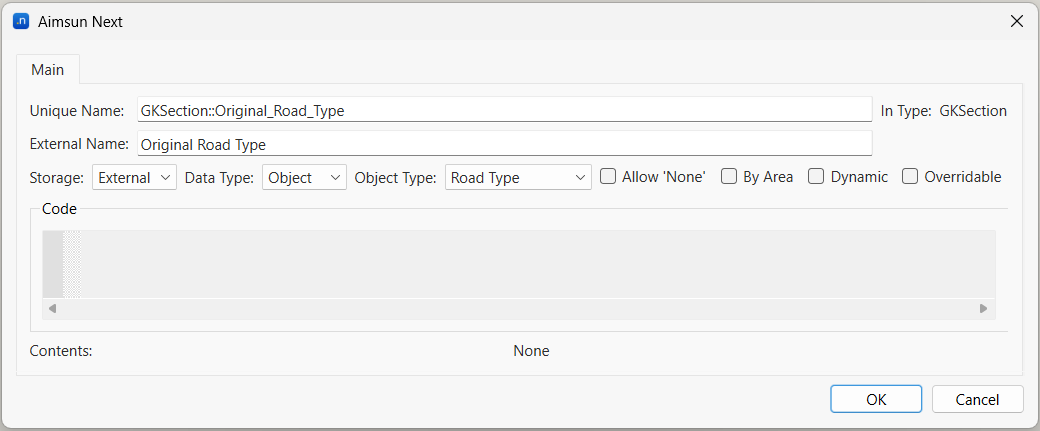The height and width of the screenshot is (431, 1040).
Task: Click the code scrollbar left arrow
Action: [x=52, y=308]
